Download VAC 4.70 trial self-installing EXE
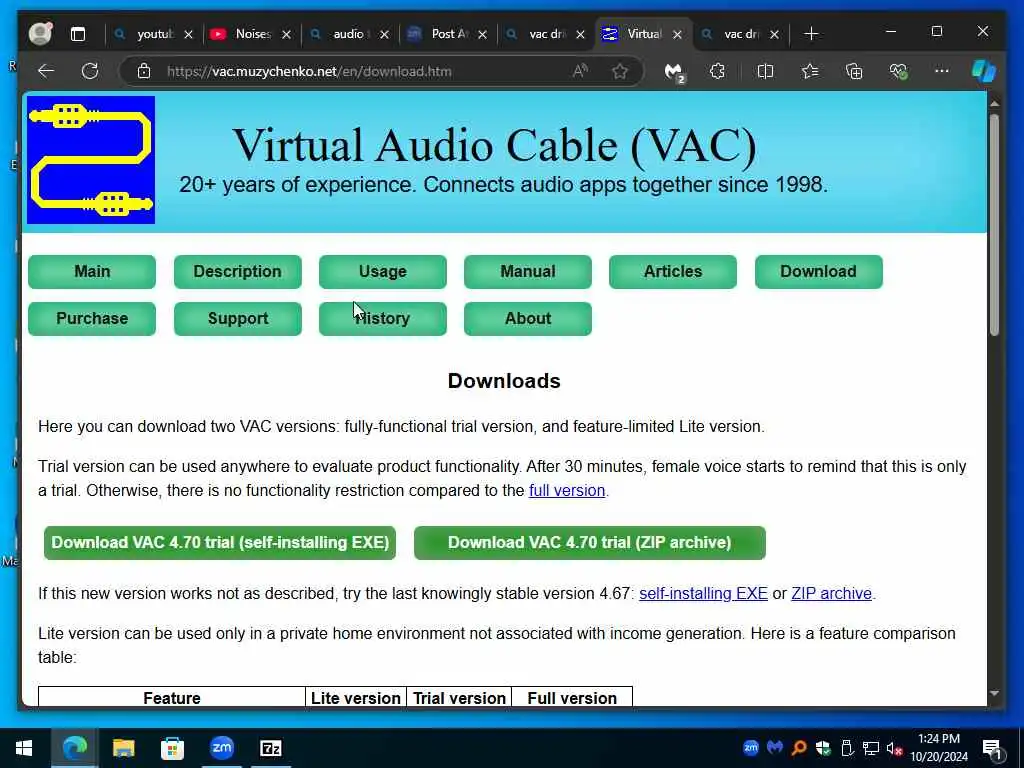The image size is (1024, 768). (x=220, y=543)
